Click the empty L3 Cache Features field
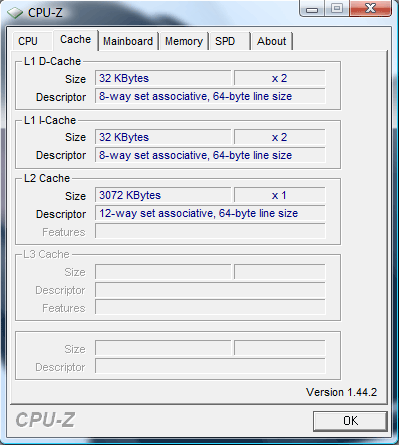399x445 pixels. 210,307
